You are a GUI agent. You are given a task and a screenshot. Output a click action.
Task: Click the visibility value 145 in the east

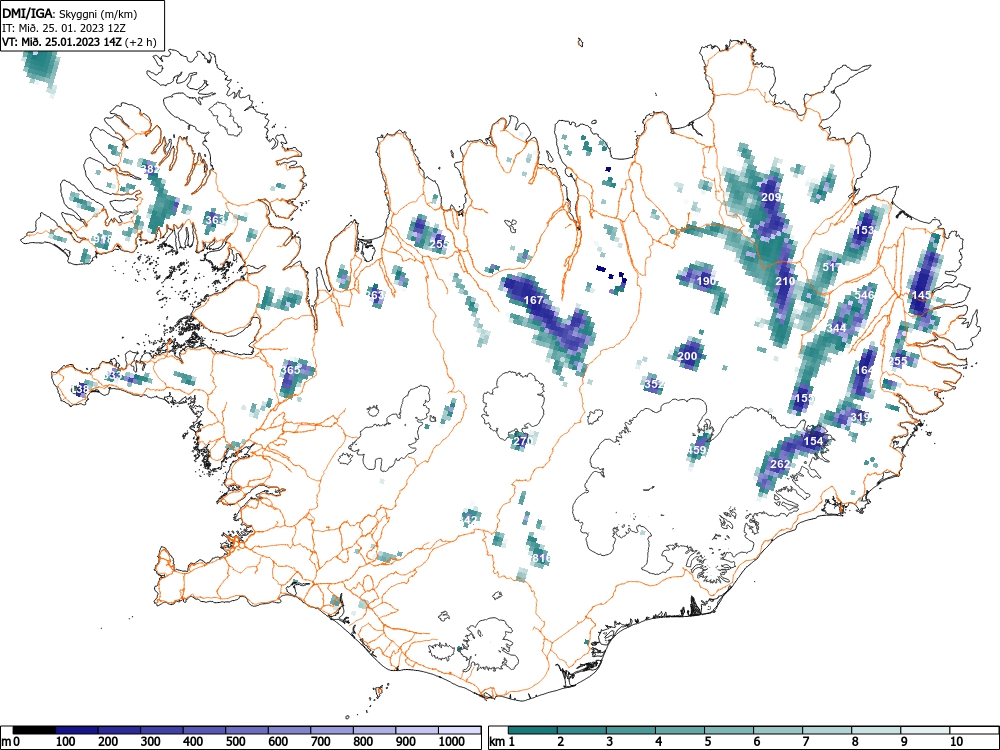922,295
